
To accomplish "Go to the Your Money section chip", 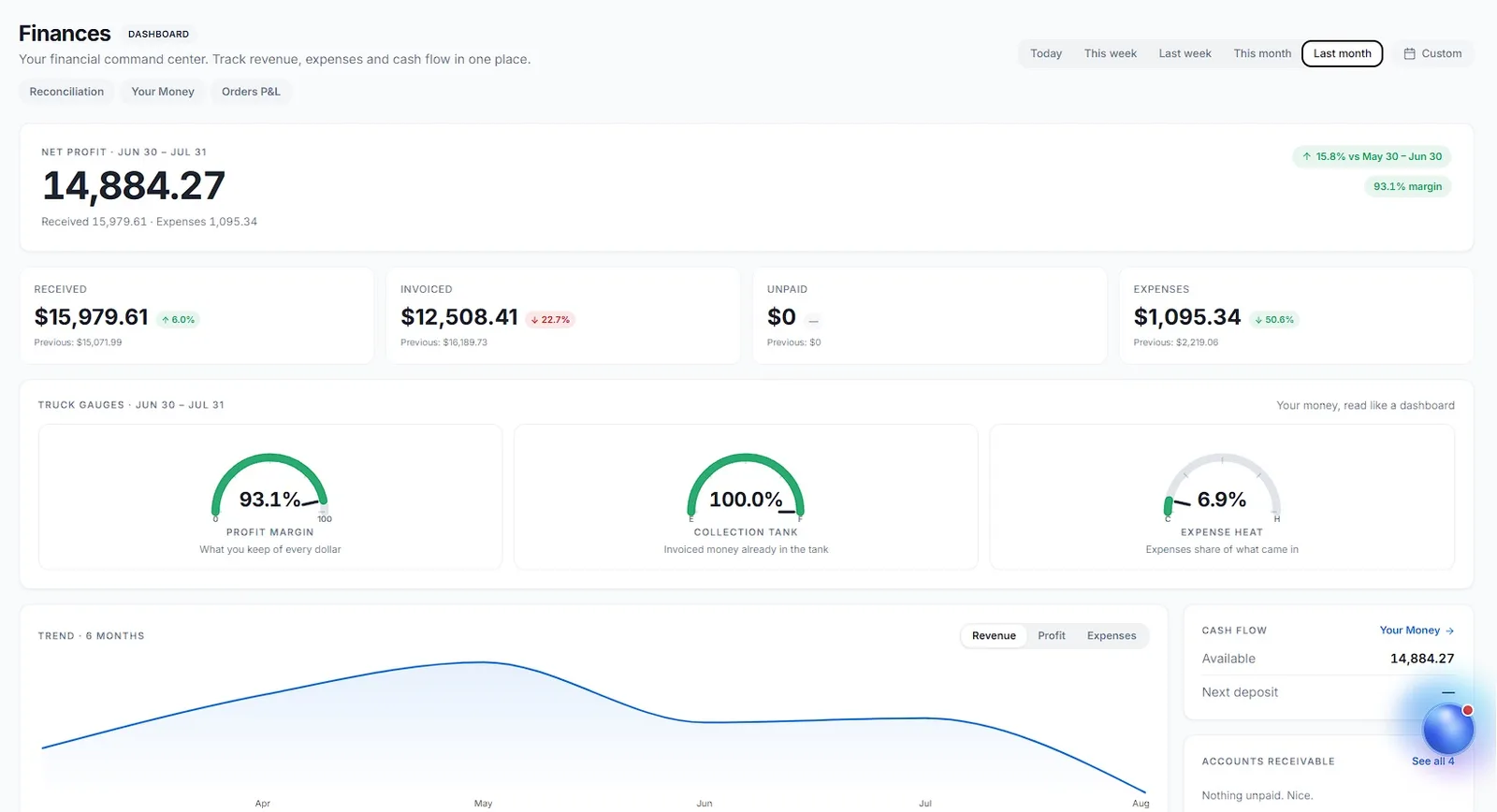I will pos(163,92).
